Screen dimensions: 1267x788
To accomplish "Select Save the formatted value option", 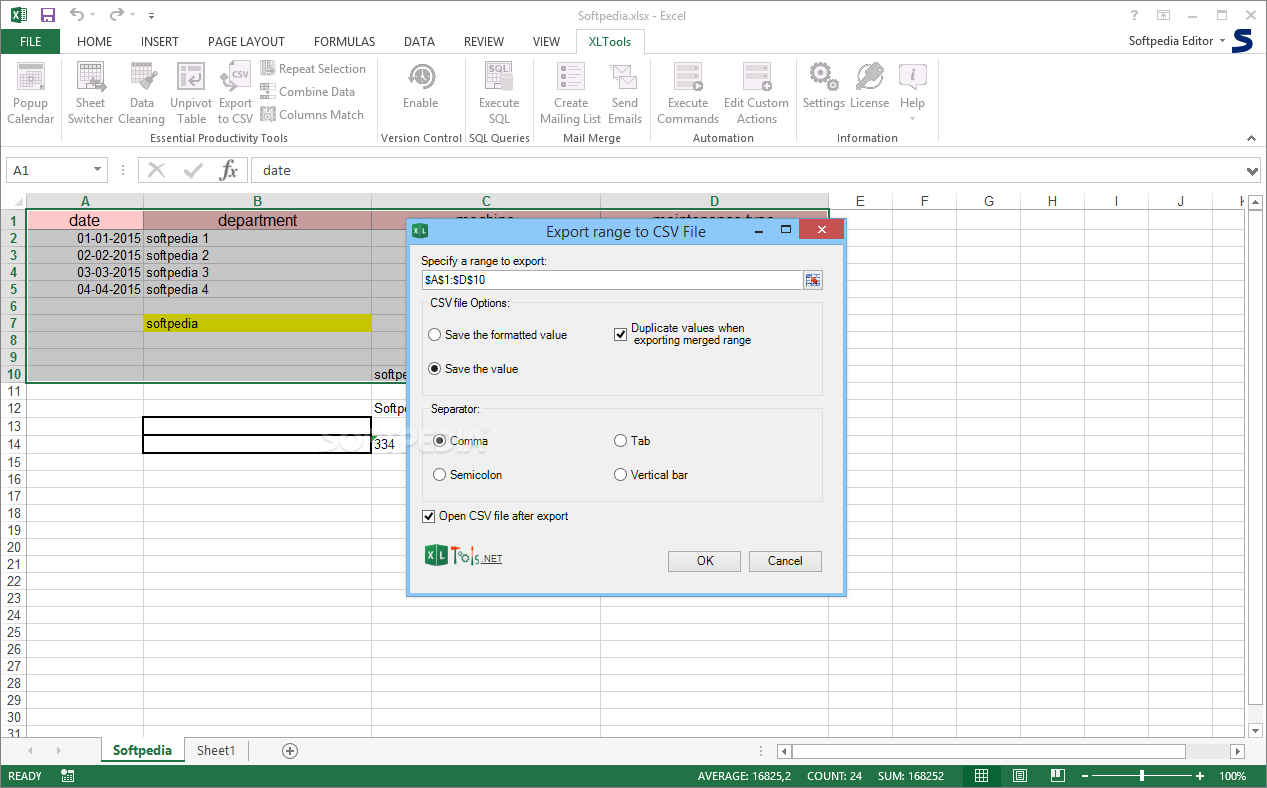I will point(497,335).
